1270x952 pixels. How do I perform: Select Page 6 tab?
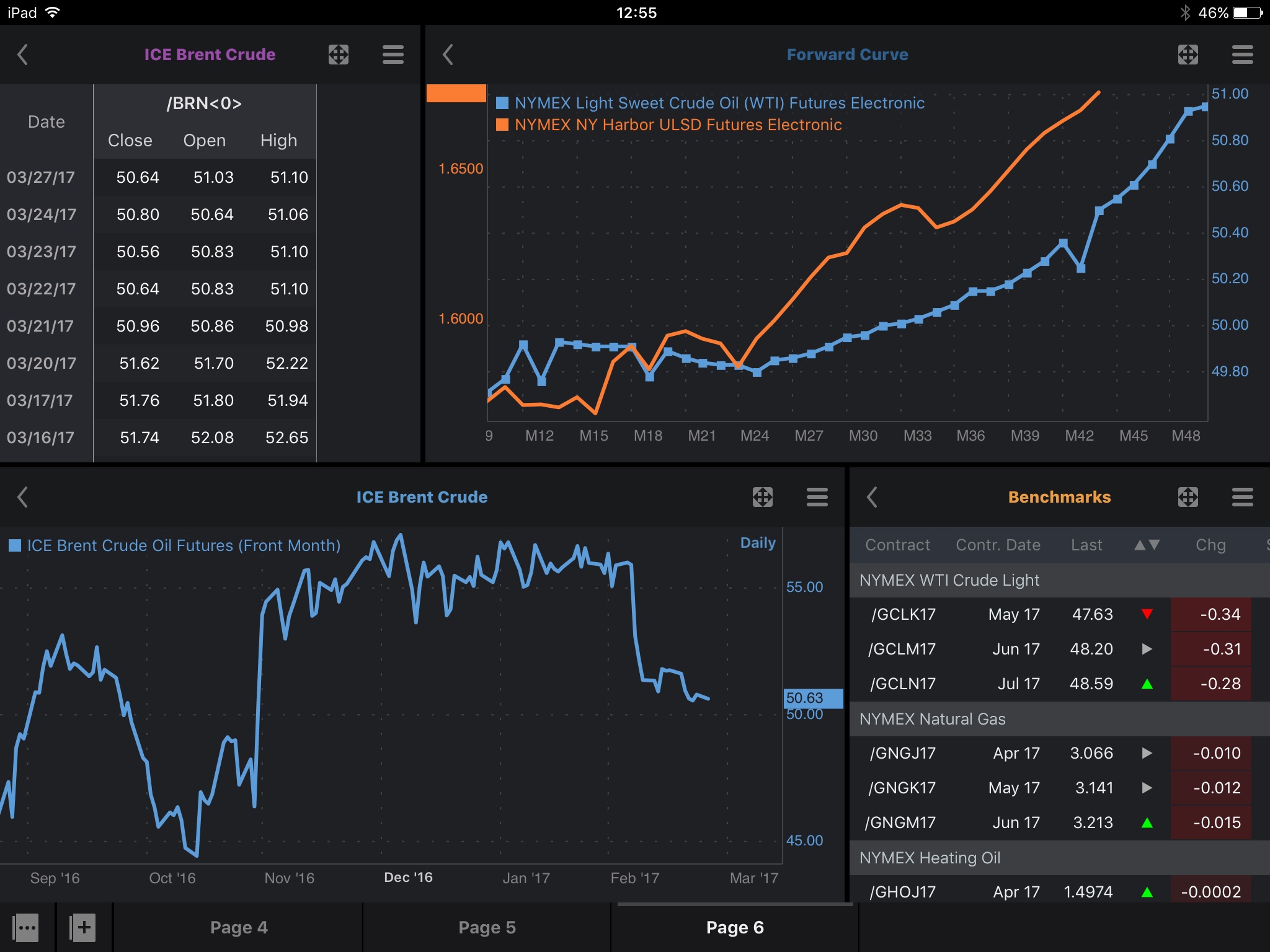coord(735,928)
